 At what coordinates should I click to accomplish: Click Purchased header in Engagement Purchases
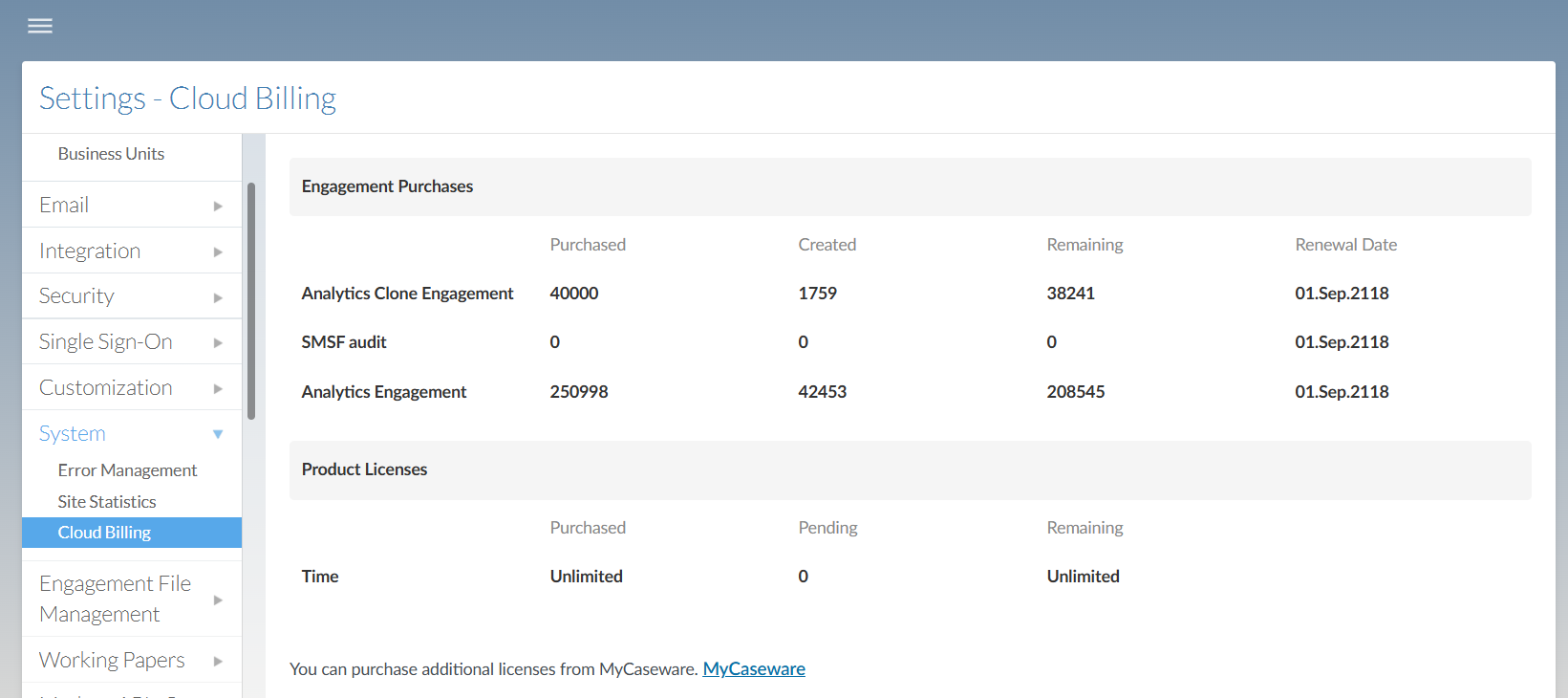[588, 245]
